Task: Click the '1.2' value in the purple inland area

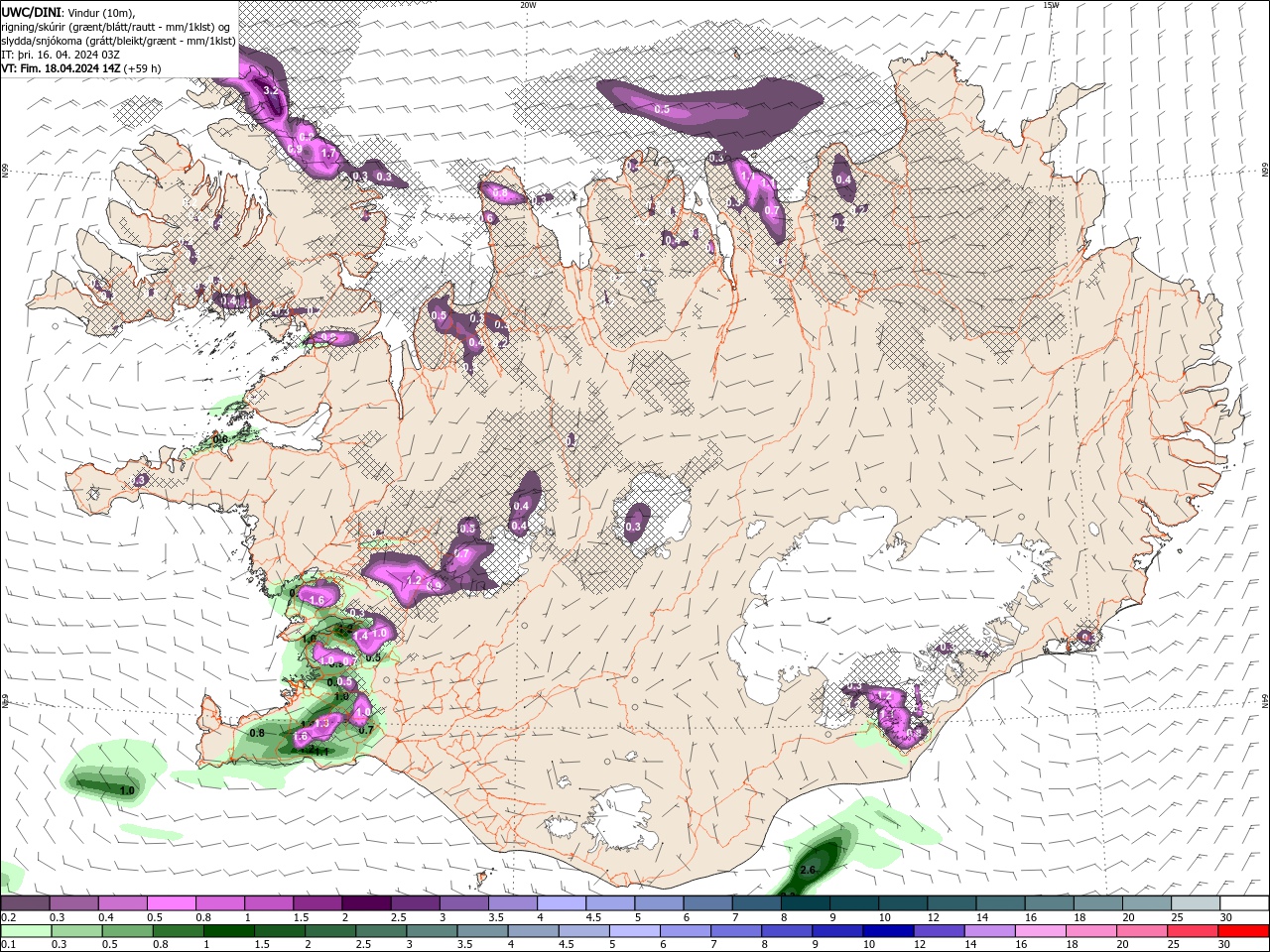Action: tap(416, 580)
